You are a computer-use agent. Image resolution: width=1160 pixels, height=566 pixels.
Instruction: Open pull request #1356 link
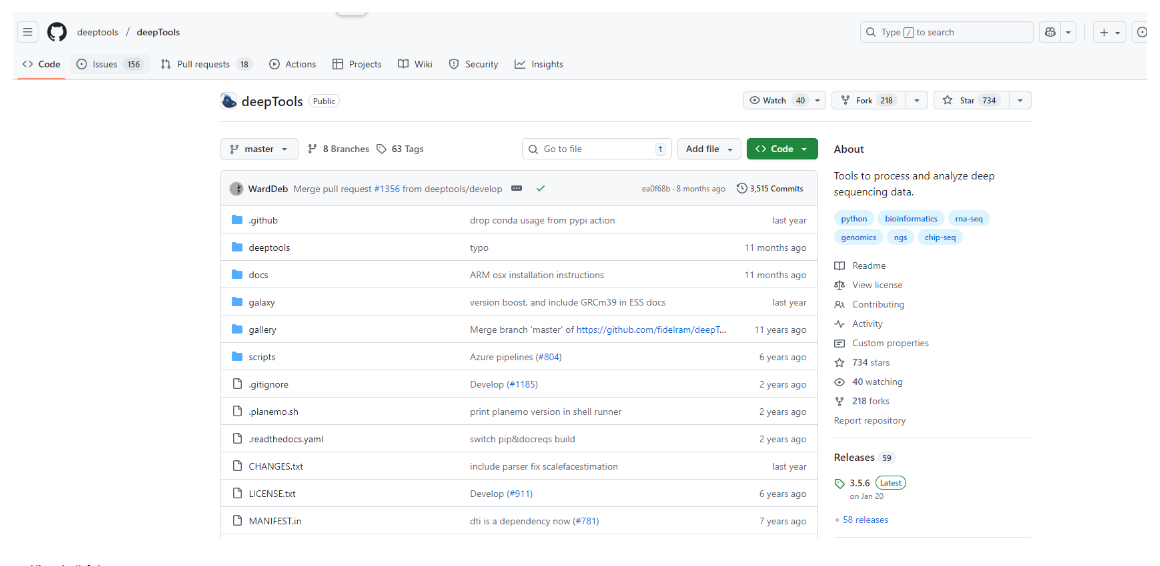(387, 189)
